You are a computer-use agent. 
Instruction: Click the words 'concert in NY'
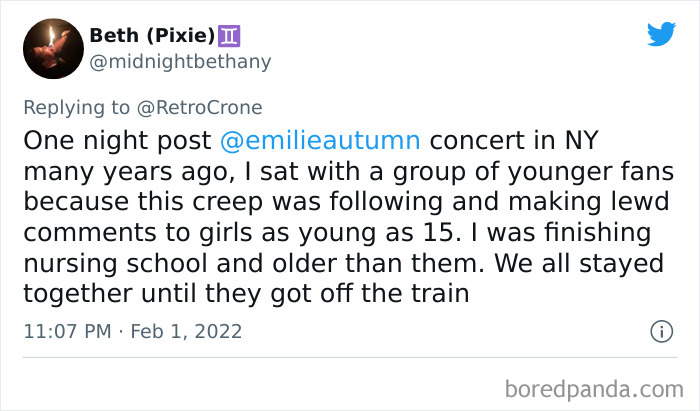pyautogui.click(x=509, y=138)
